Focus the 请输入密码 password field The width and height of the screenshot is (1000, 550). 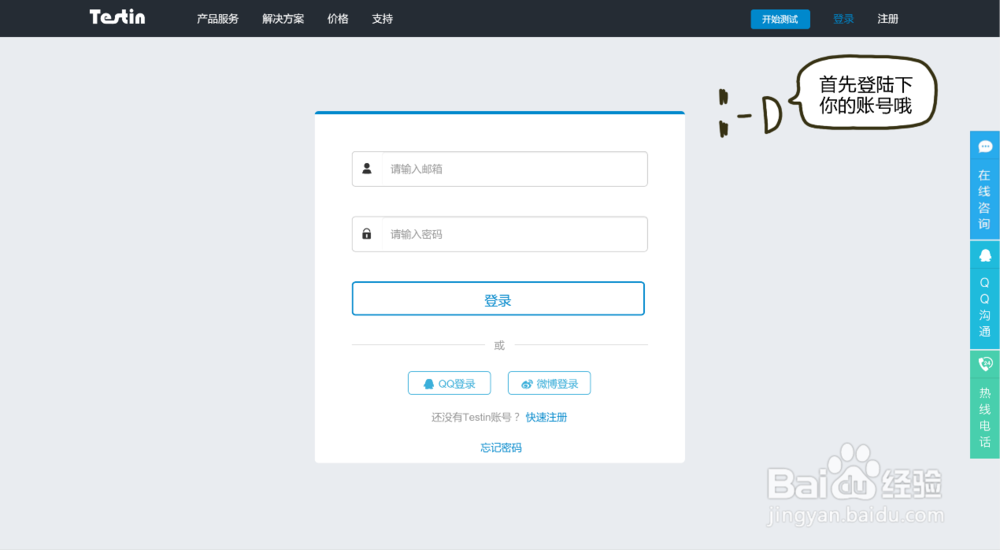point(499,234)
